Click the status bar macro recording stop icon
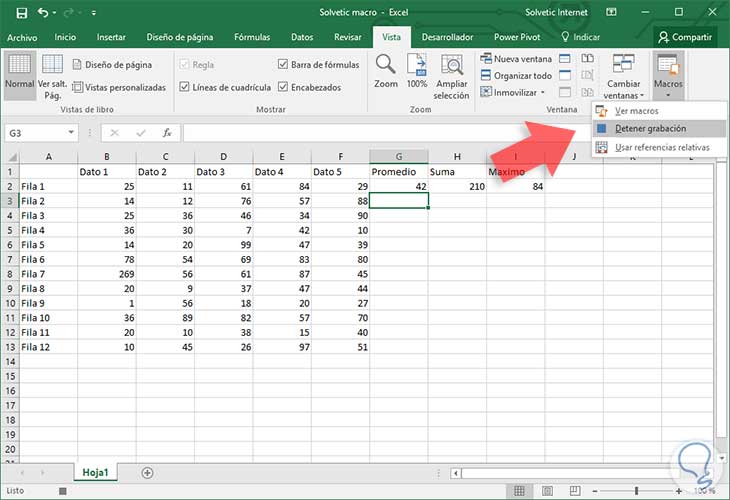Viewport: 730px width, 500px height. tap(63, 491)
